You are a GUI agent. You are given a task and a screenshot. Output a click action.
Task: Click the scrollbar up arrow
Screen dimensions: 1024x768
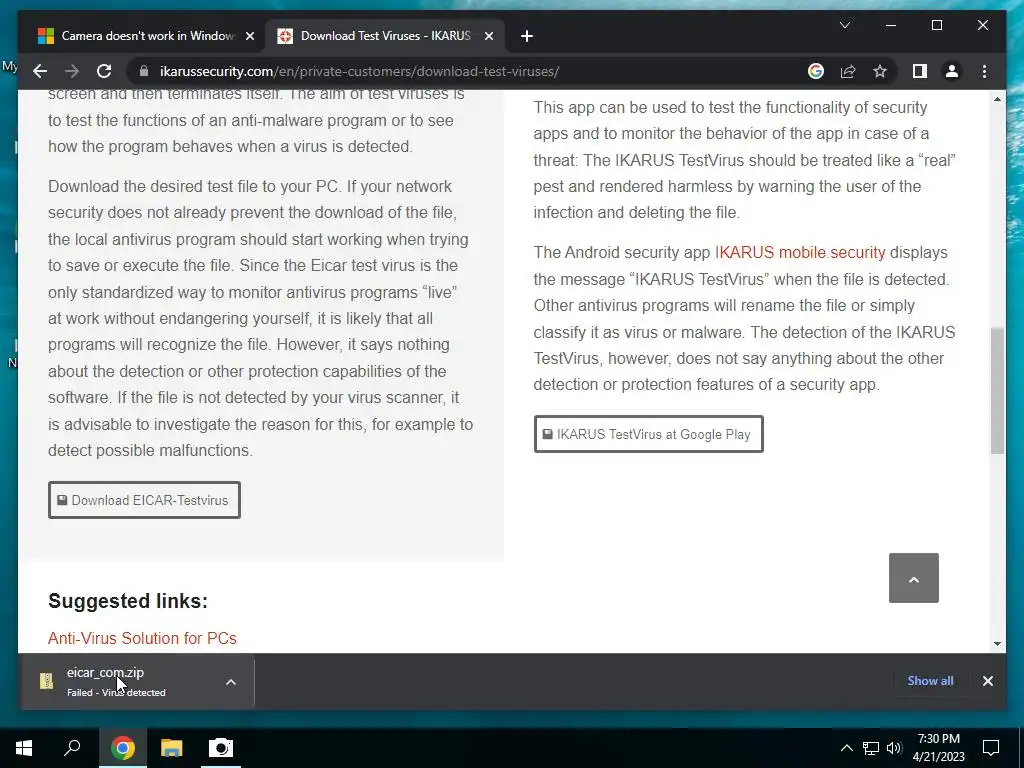point(997,99)
